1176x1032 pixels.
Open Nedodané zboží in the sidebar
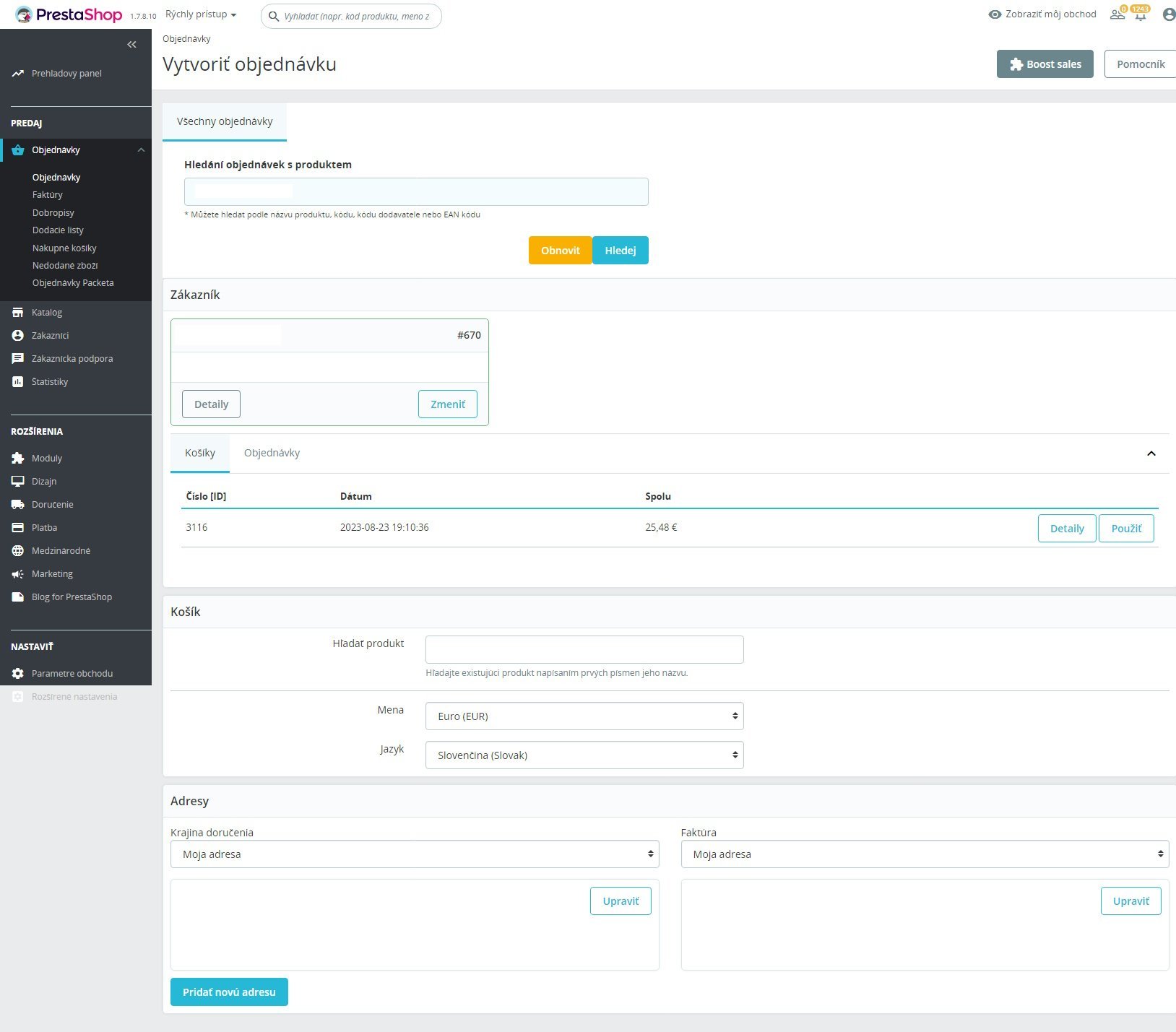pos(65,266)
